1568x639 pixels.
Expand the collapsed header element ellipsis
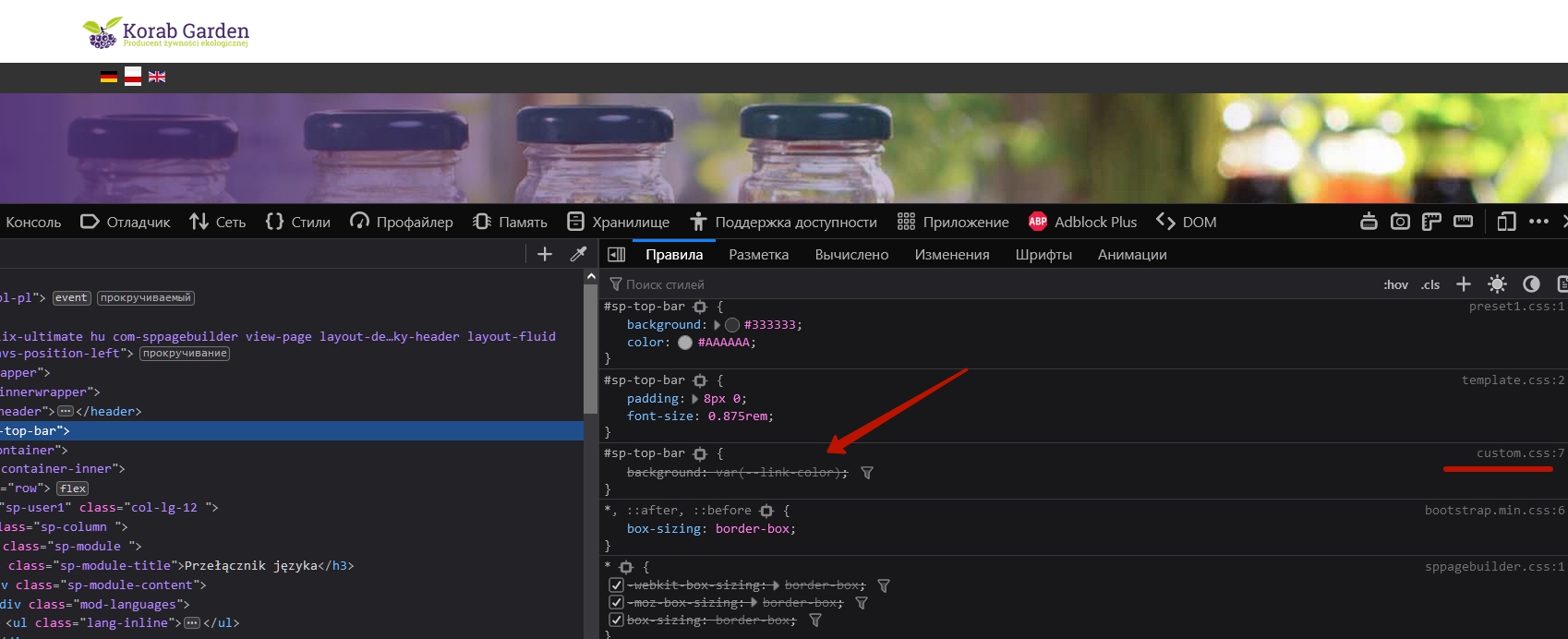pyautogui.click(x=66, y=412)
